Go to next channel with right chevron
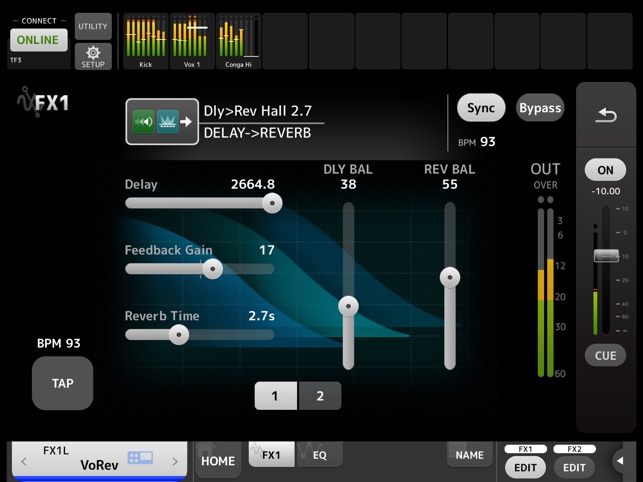Screen dimensions: 643x482 click(x=175, y=461)
